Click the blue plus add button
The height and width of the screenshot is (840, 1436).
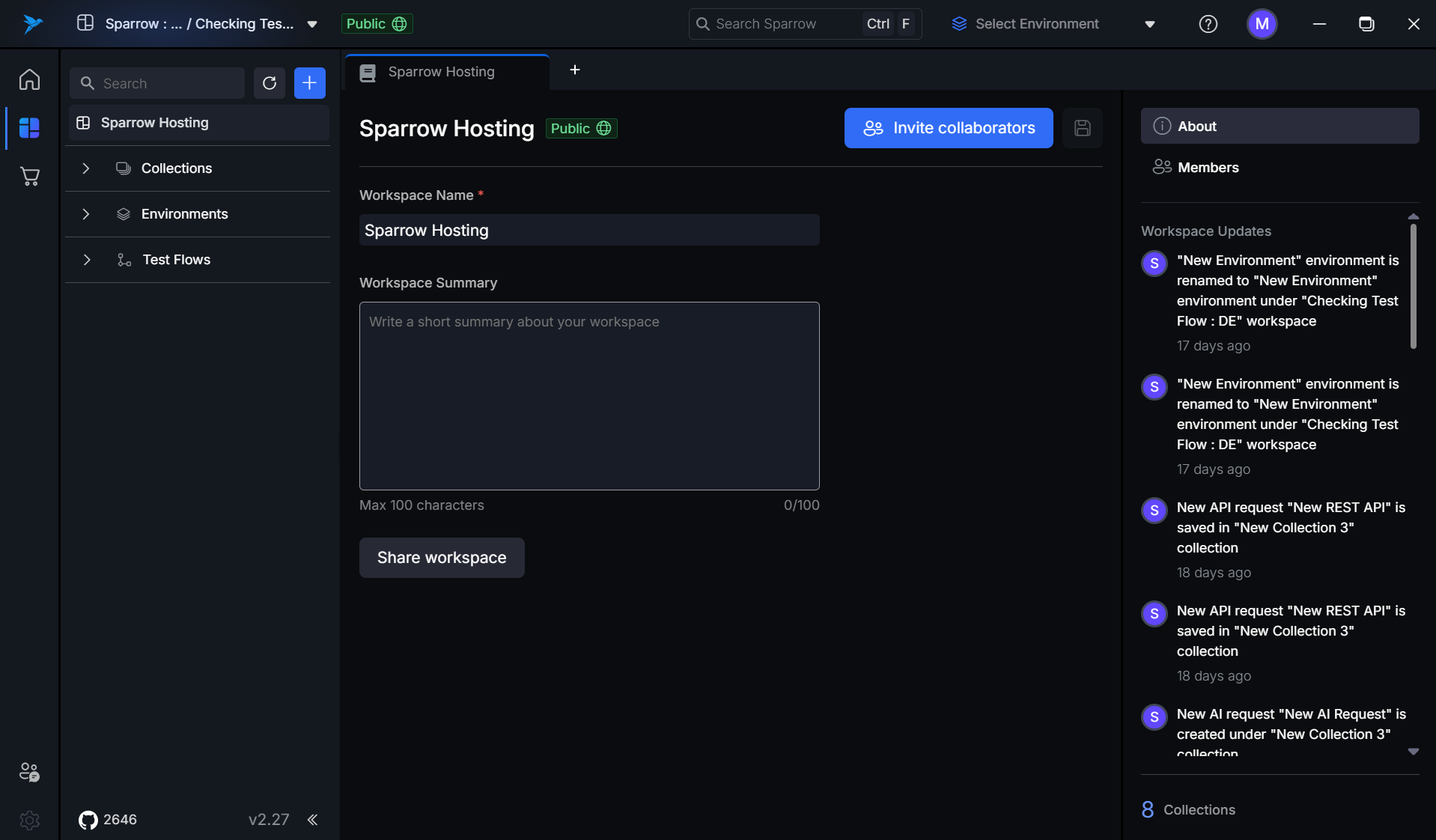(310, 83)
